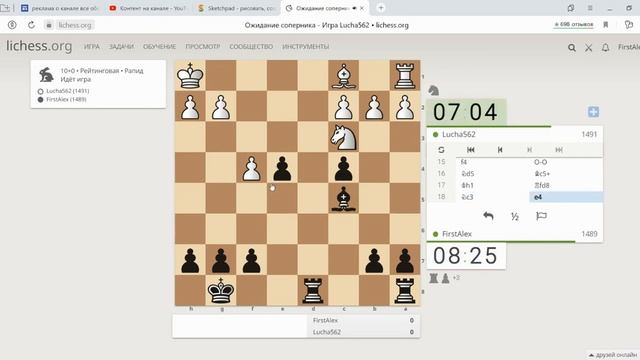Open the СООБЩЕСТВО menu

point(251,47)
